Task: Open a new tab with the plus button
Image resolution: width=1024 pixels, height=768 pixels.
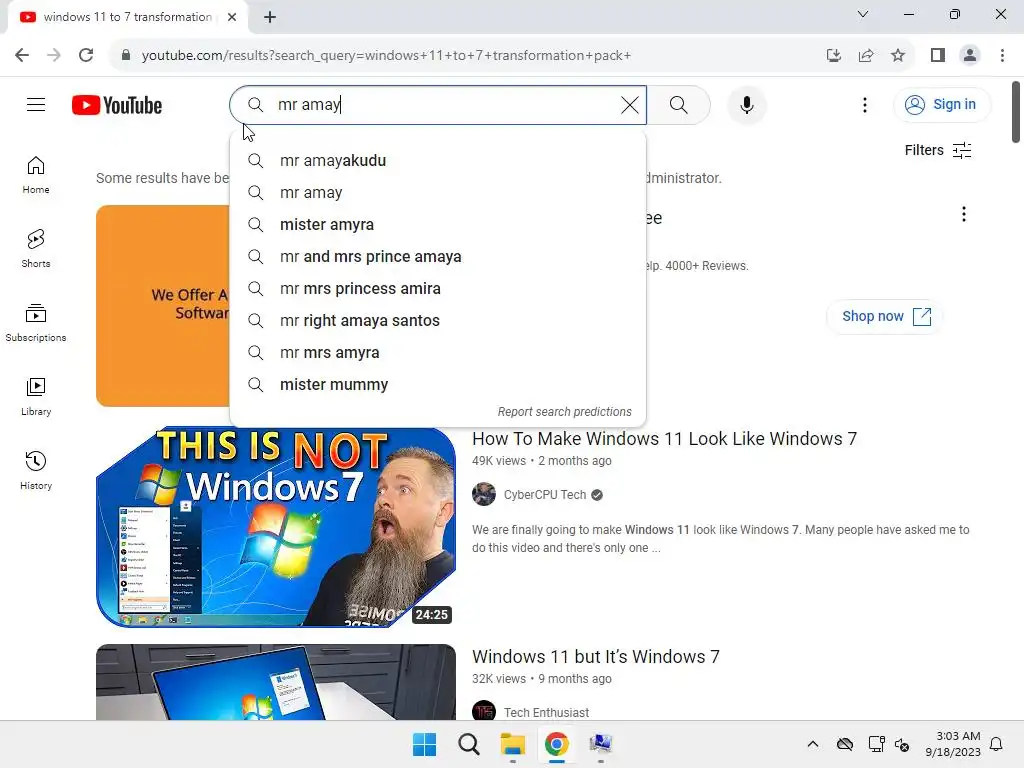Action: (270, 17)
